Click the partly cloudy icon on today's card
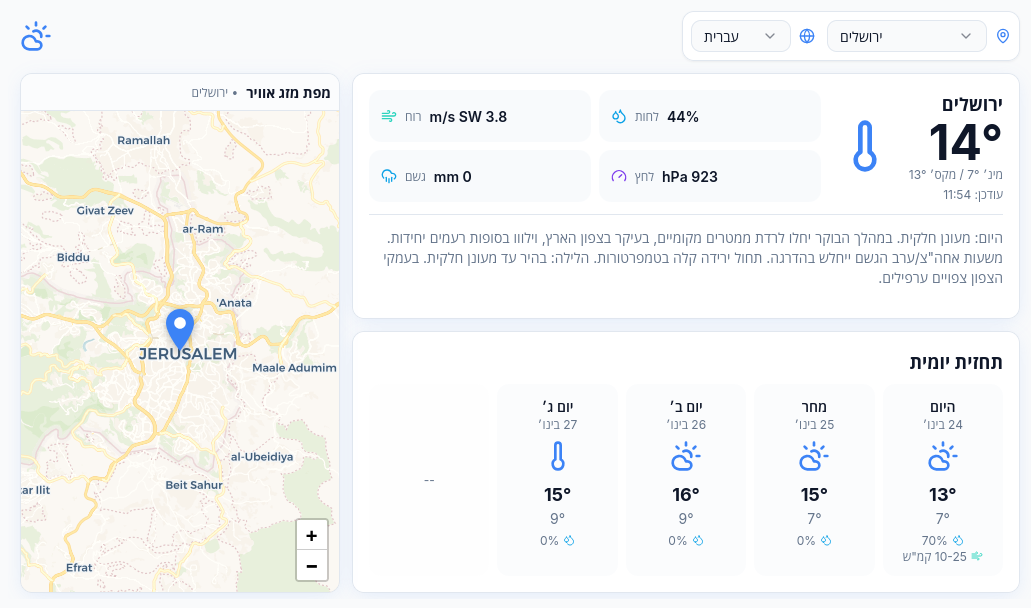 (942, 457)
